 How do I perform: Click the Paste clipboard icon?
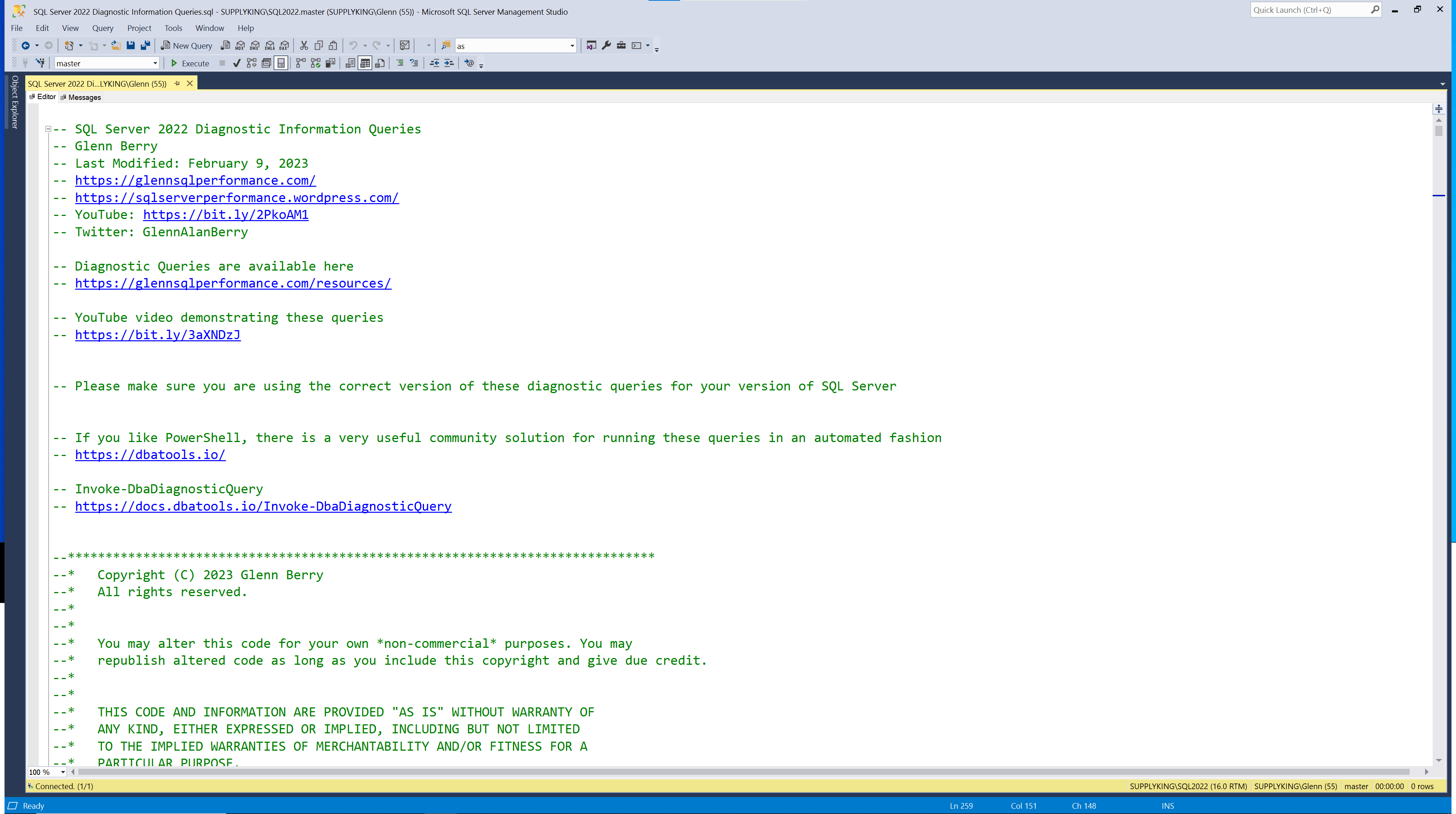coord(333,46)
